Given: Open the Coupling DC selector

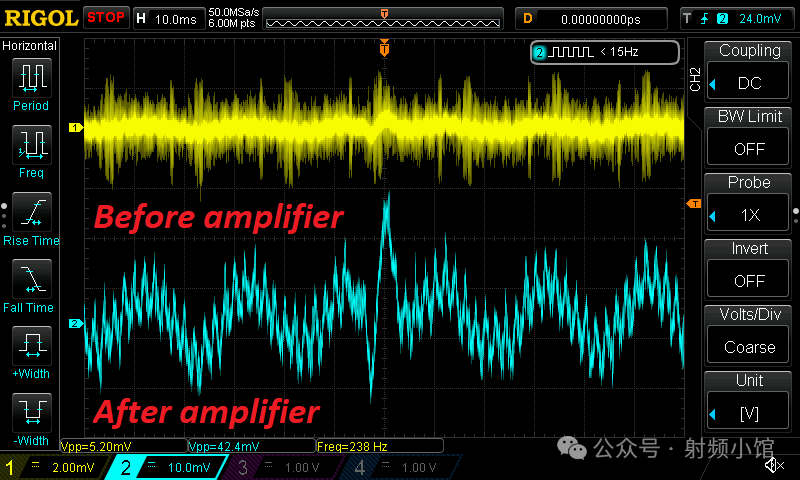Looking at the screenshot, I should coord(749,68).
